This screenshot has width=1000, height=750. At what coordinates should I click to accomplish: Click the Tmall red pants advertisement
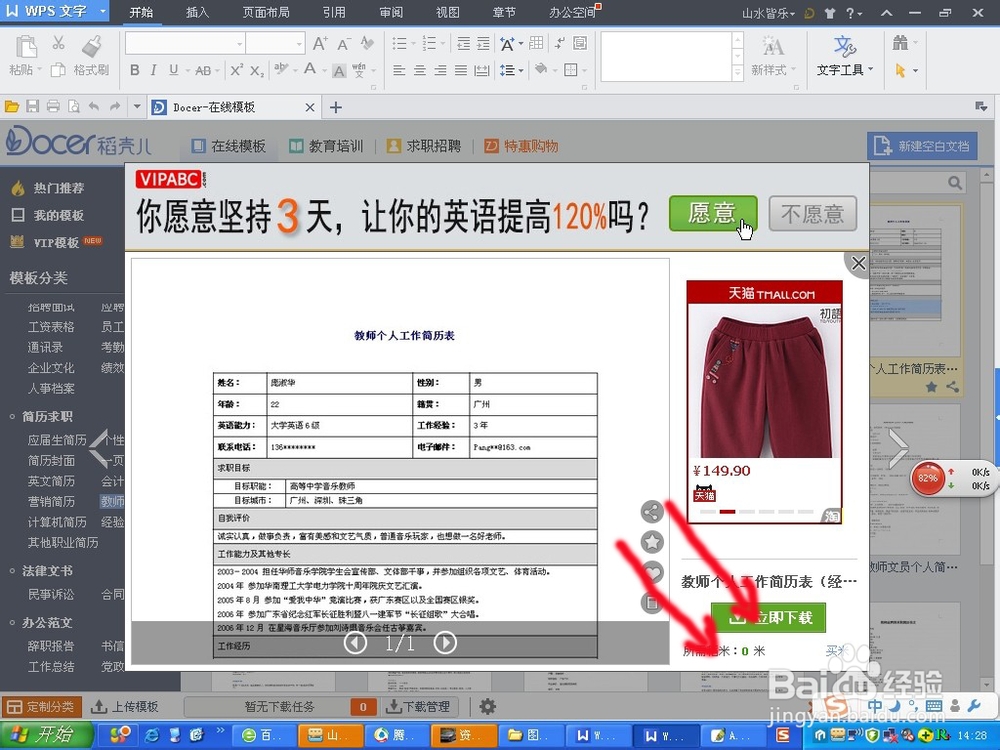coord(764,402)
